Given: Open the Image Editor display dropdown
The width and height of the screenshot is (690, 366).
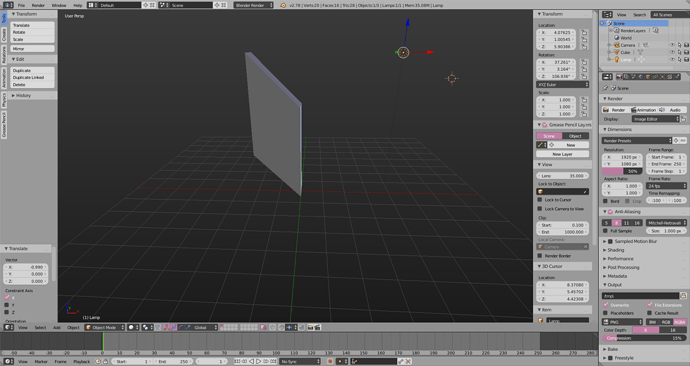Looking at the screenshot, I should click(x=656, y=119).
